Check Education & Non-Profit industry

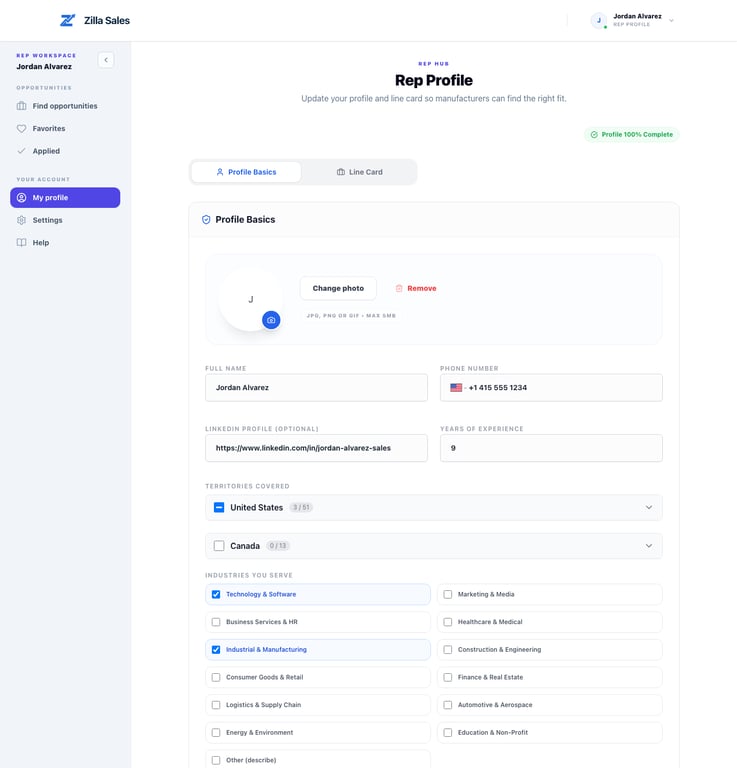[x=448, y=733]
